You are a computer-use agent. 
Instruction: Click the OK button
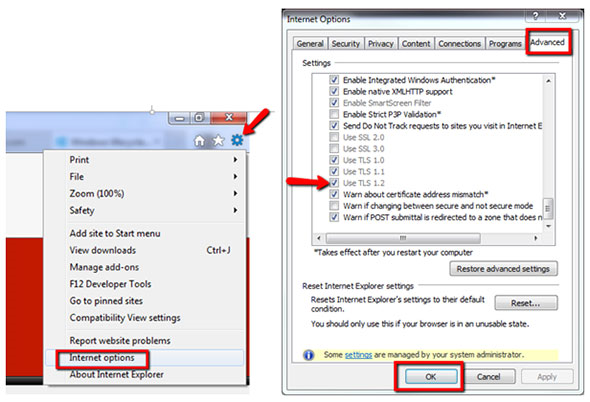(x=431, y=376)
